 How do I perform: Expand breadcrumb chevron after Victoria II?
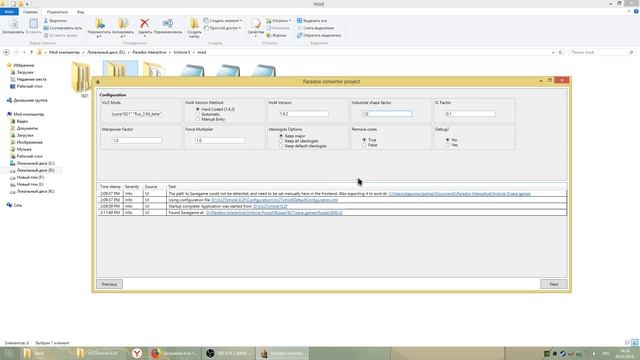[x=193, y=52]
